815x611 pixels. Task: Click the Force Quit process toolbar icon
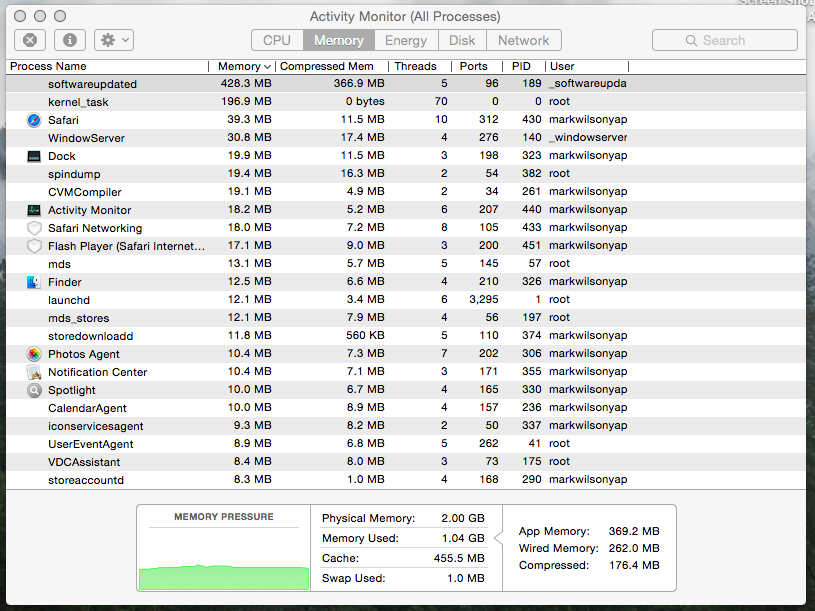click(x=30, y=40)
